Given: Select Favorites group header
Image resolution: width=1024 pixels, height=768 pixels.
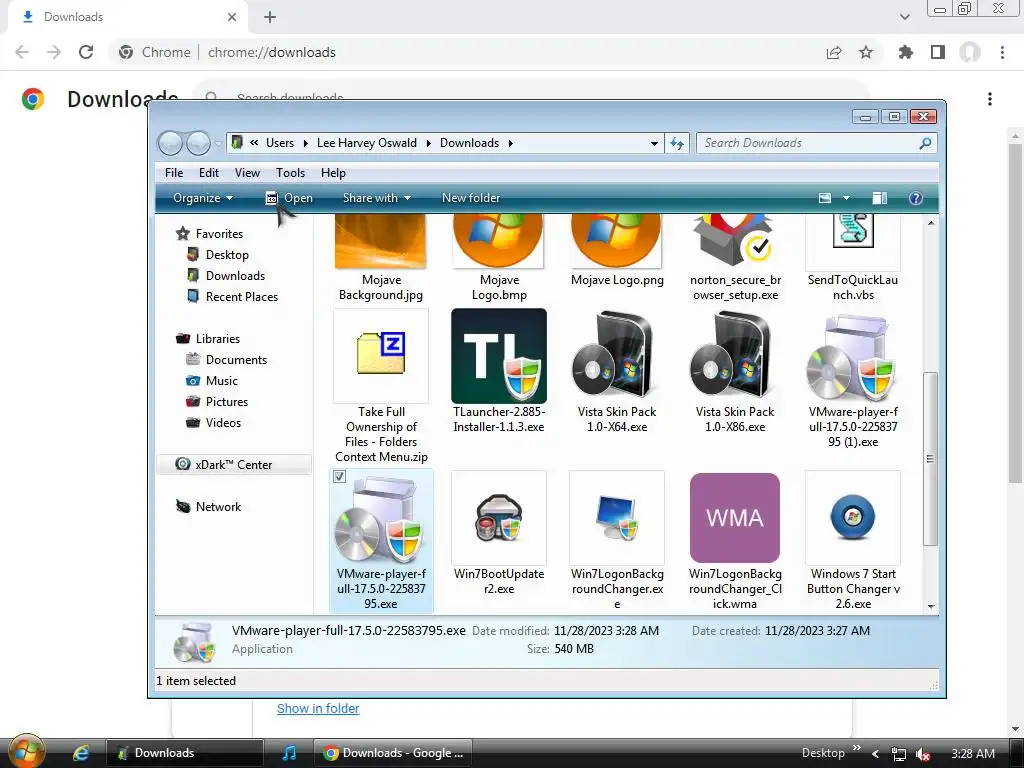Looking at the screenshot, I should coord(219,233).
